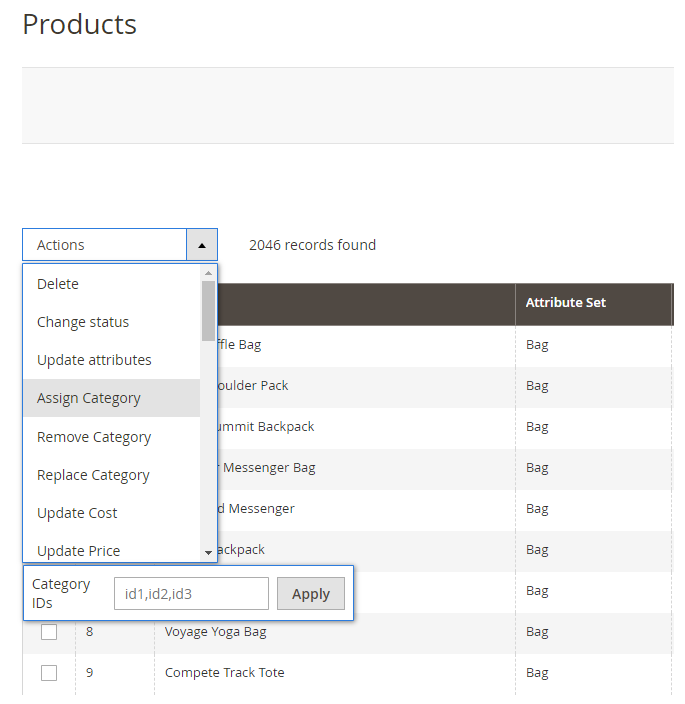Select the Change status action
The image size is (685, 704).
(x=83, y=322)
